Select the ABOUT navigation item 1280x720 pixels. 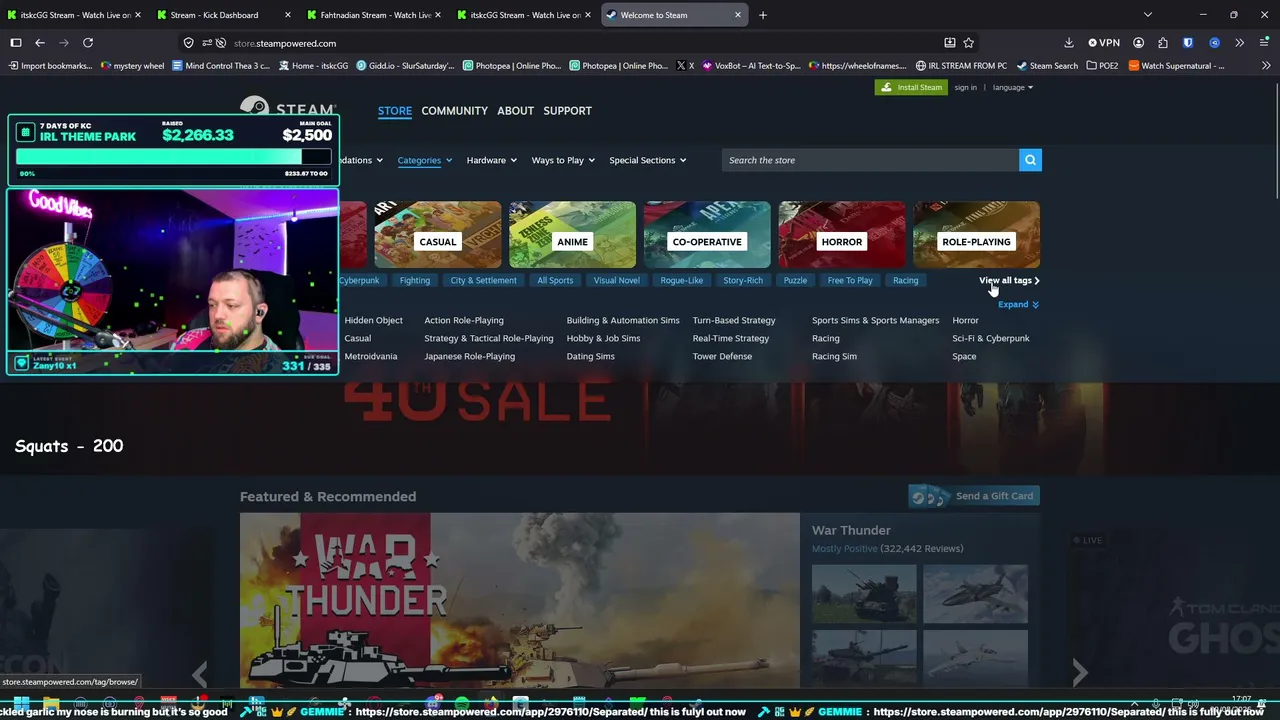515,111
